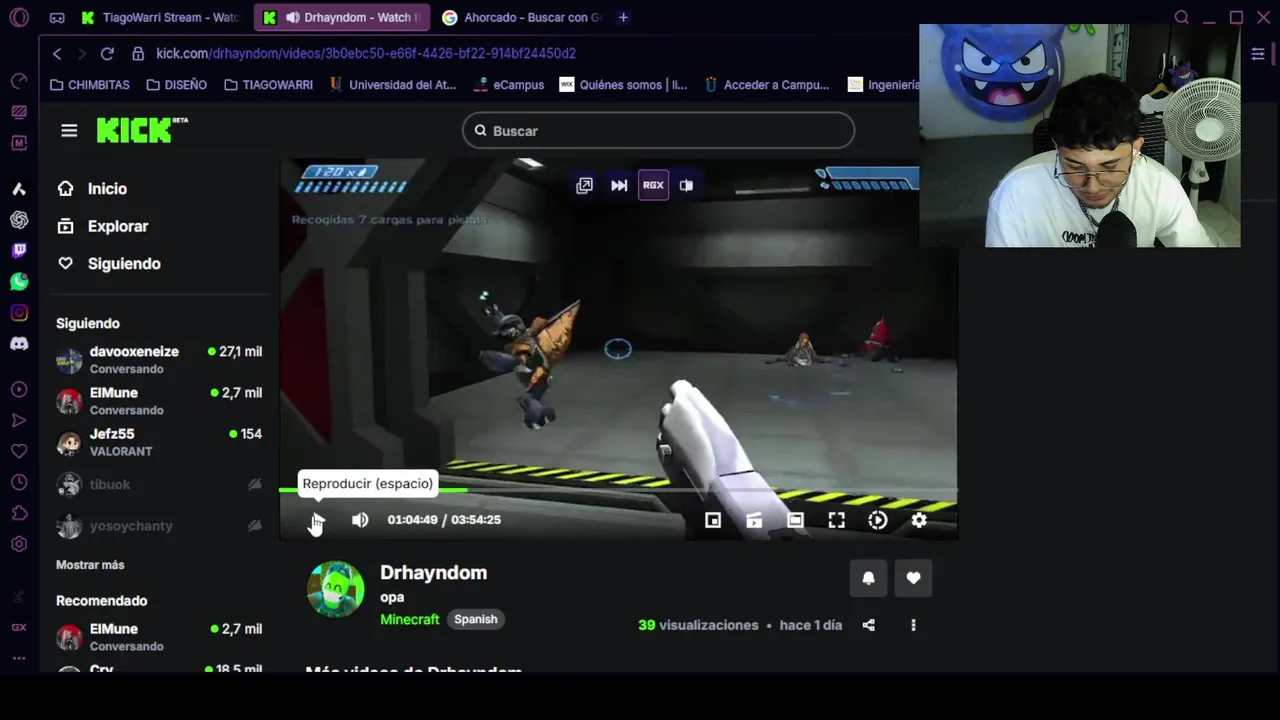Open offline channel tibuok
The height and width of the screenshot is (720, 1280).
point(160,485)
